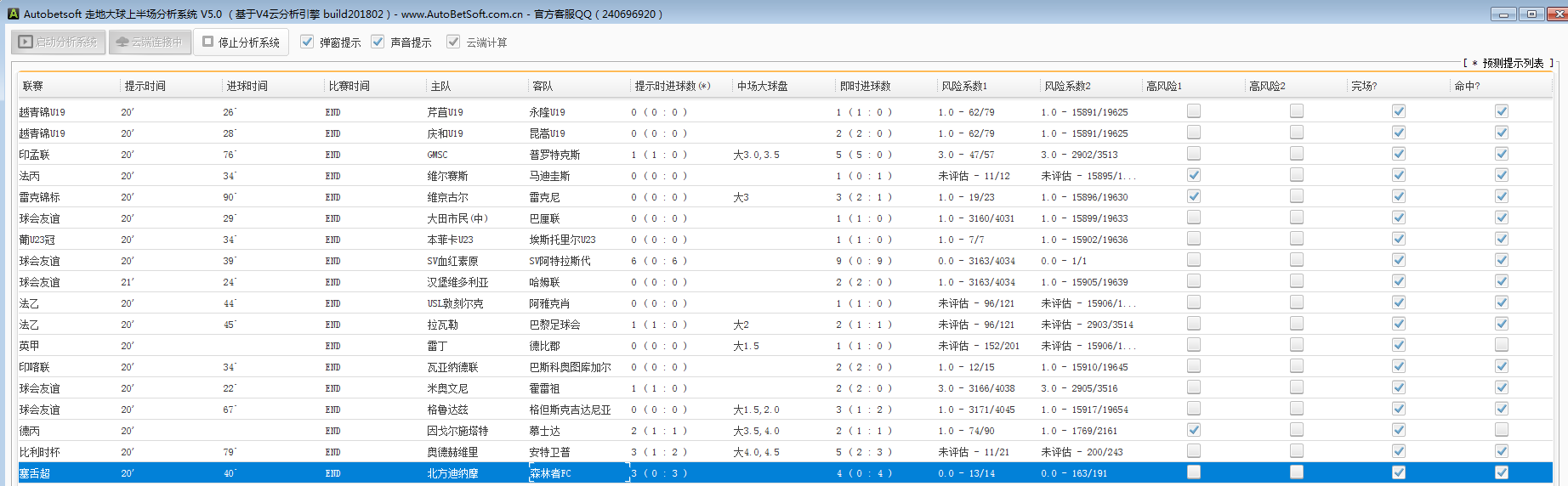The height and width of the screenshot is (486, 1568).
Task: Click the Autobetsoft app icon in title bar
Action: pyautogui.click(x=13, y=14)
